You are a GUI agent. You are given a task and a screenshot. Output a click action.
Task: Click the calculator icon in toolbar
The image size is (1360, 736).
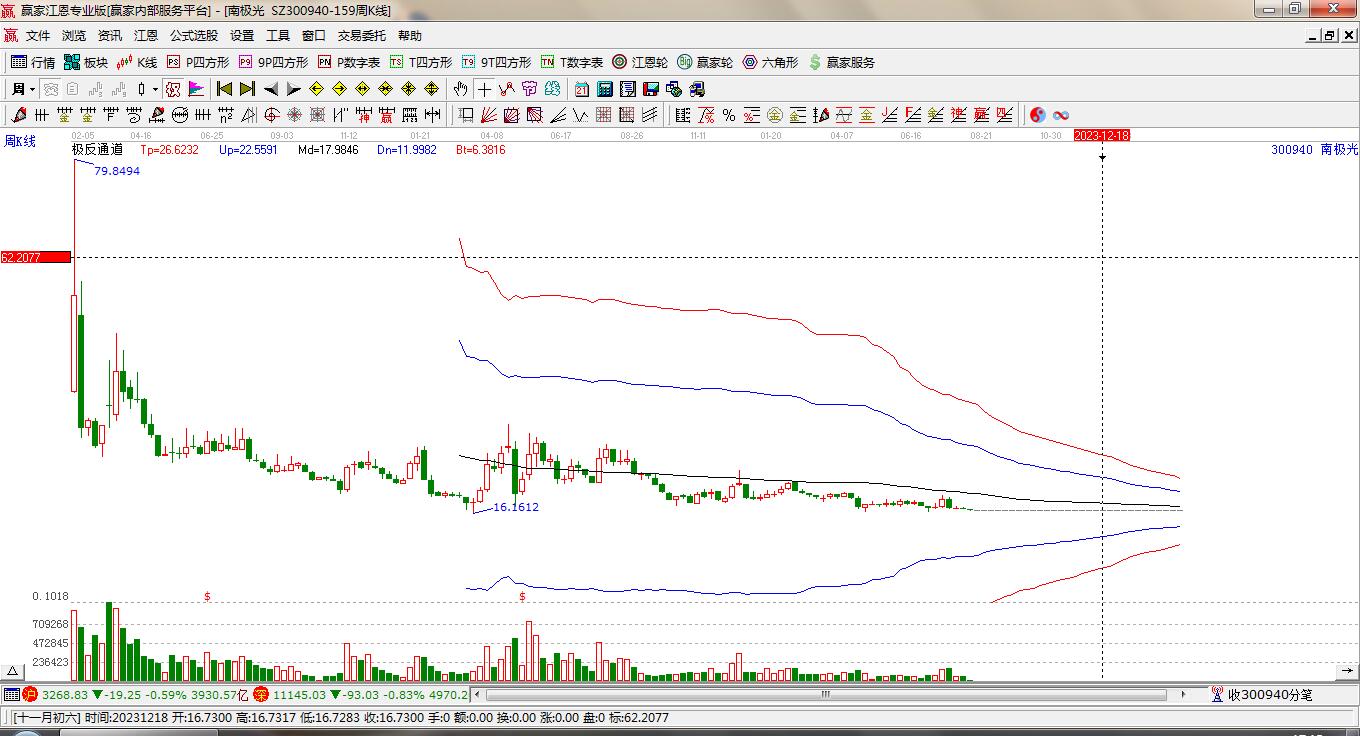coord(605,89)
